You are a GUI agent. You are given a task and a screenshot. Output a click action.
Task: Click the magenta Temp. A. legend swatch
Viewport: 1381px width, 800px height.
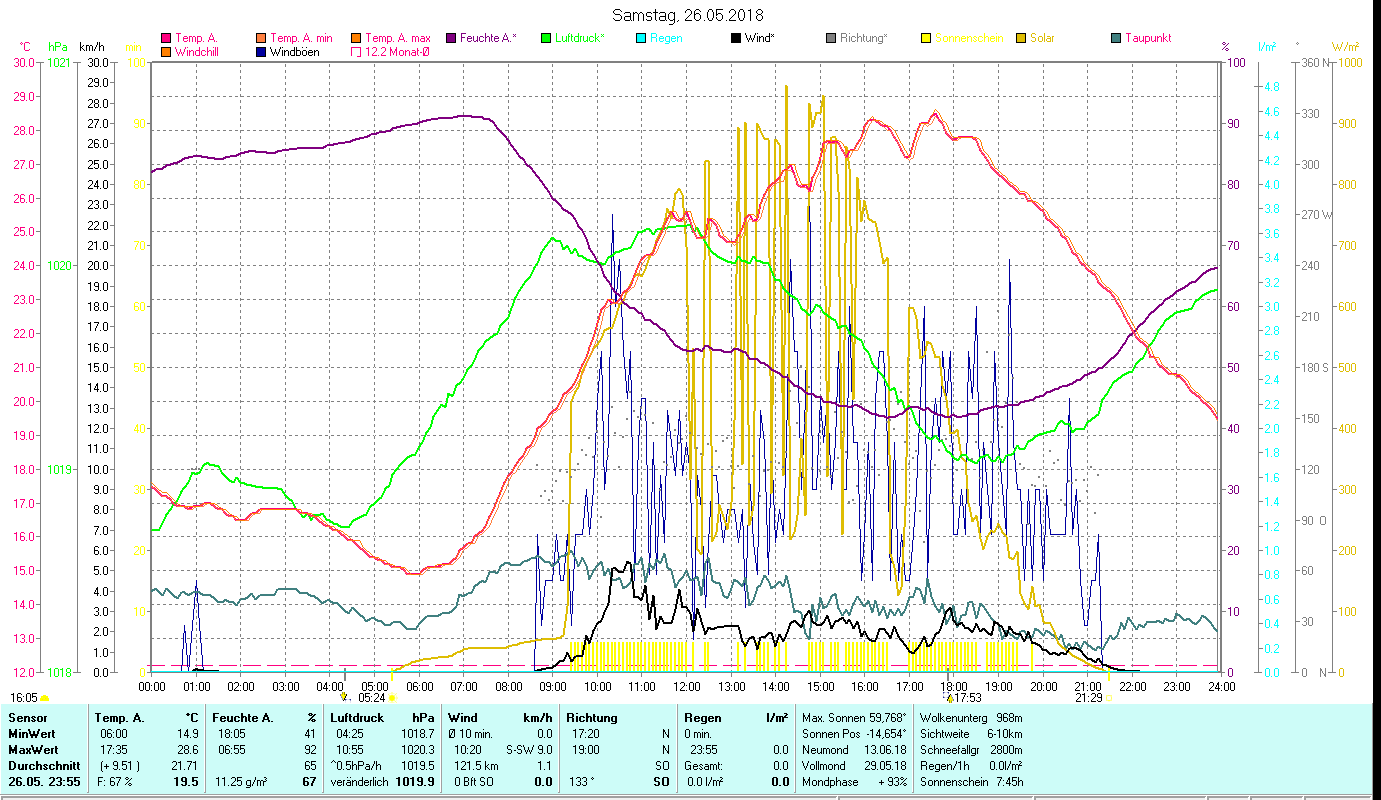(166, 38)
